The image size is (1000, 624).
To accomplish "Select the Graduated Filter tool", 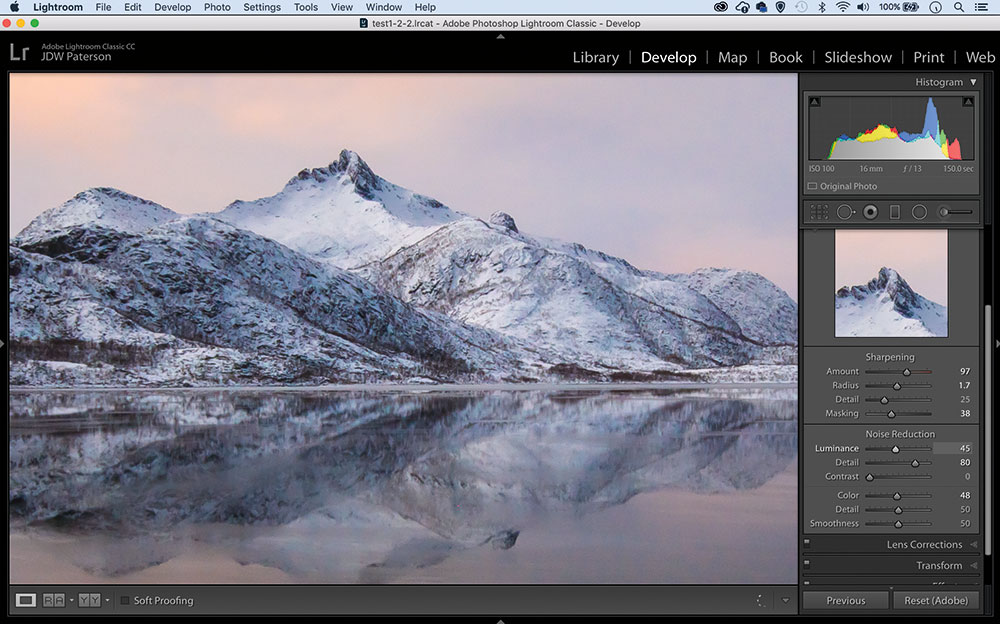I will click(895, 212).
